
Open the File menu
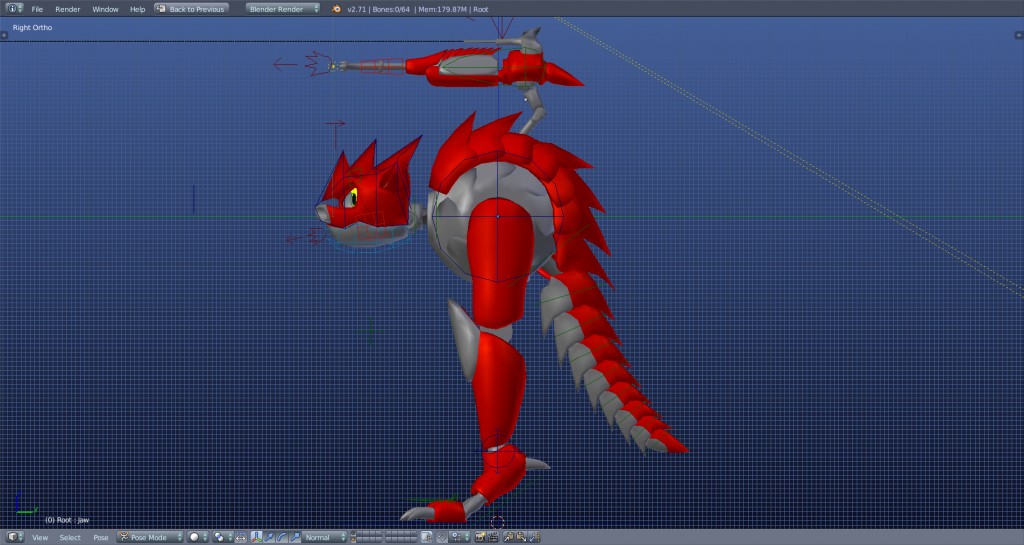[x=37, y=9]
